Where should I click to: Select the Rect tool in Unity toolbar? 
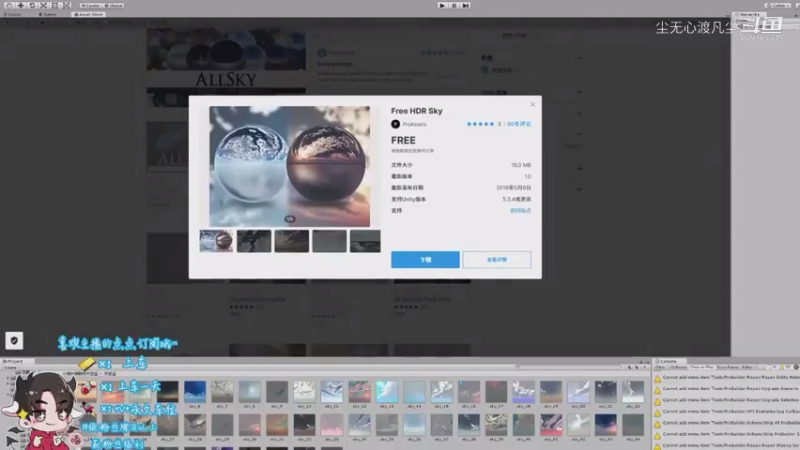click(55, 5)
